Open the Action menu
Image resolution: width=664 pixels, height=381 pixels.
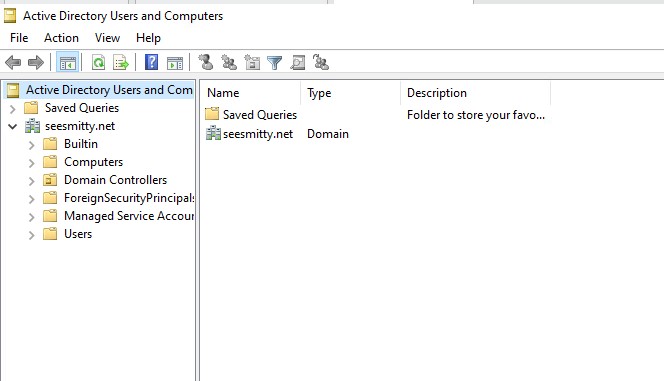61,38
